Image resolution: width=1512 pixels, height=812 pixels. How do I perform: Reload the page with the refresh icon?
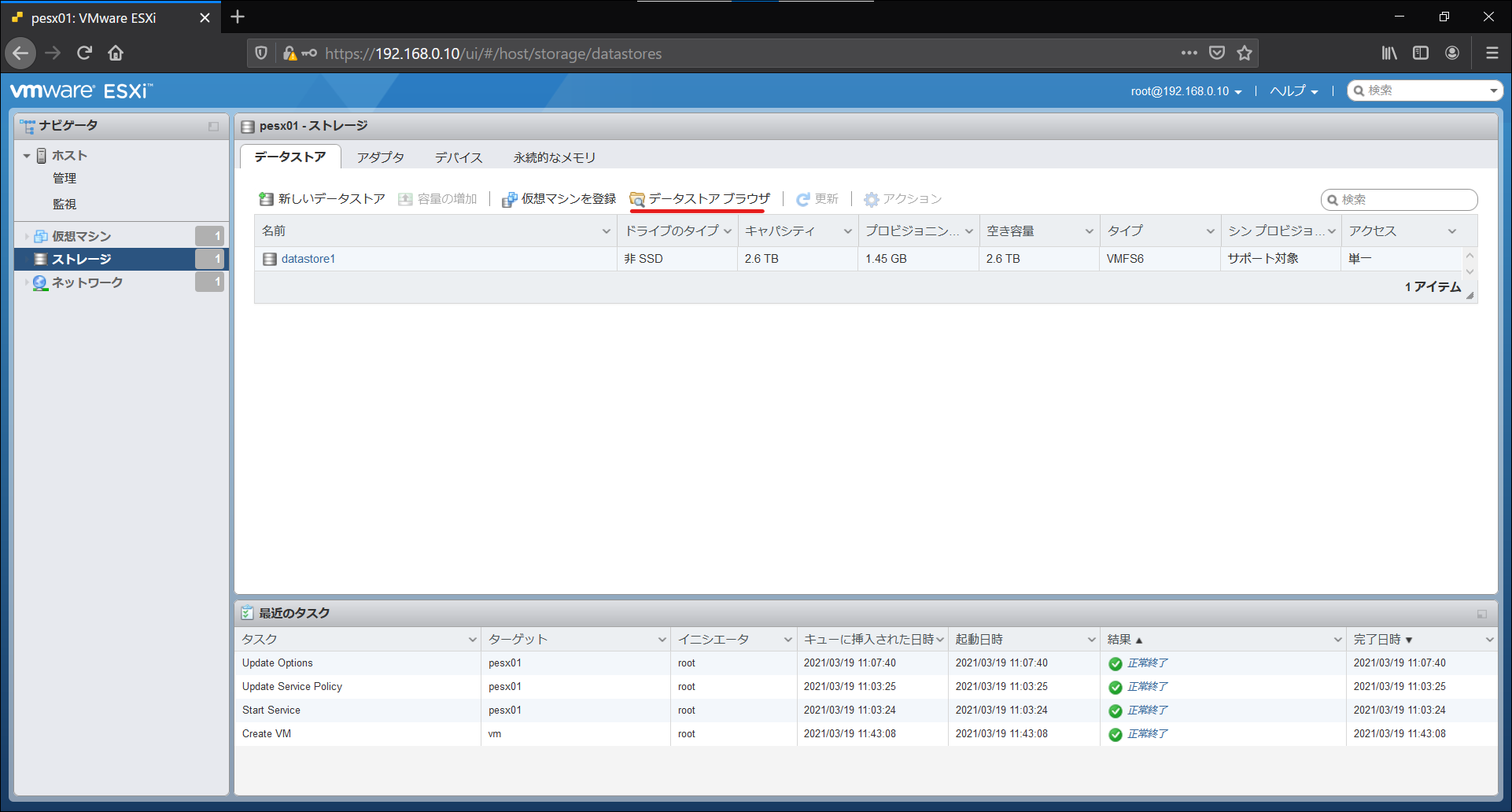pos(84,54)
